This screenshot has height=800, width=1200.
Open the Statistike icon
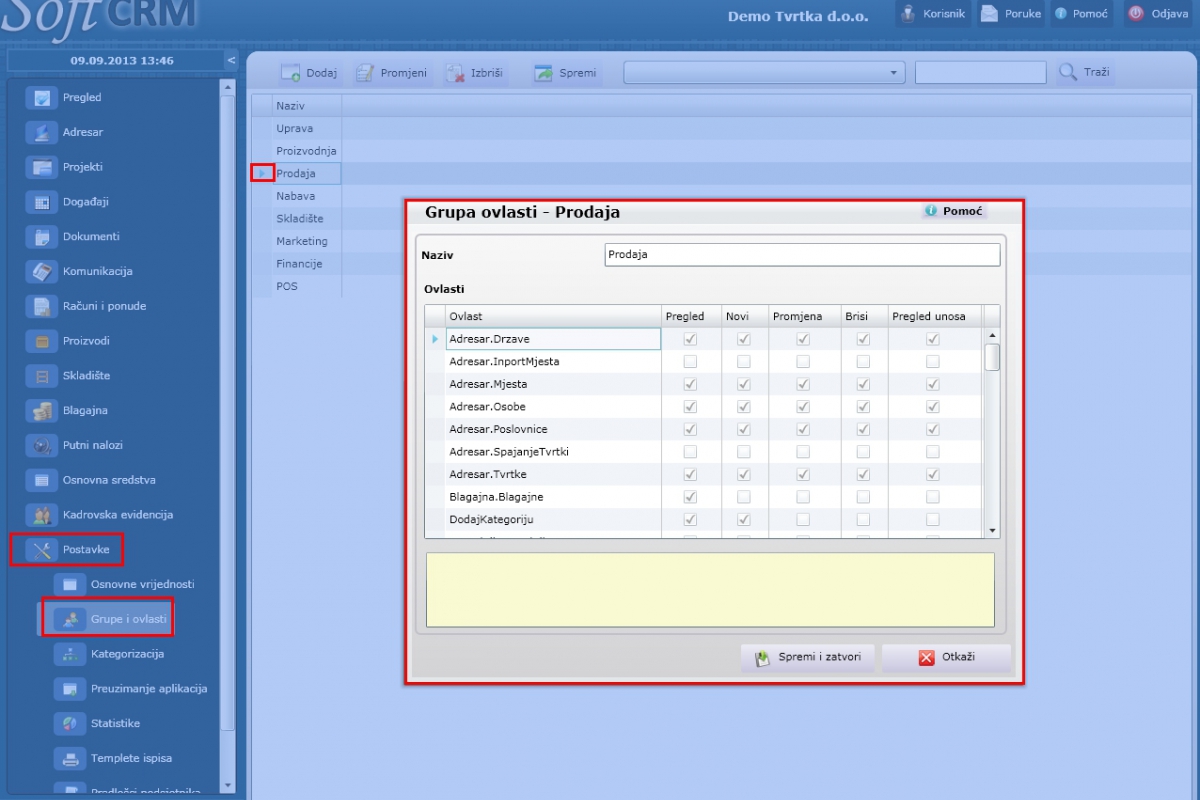(69, 723)
